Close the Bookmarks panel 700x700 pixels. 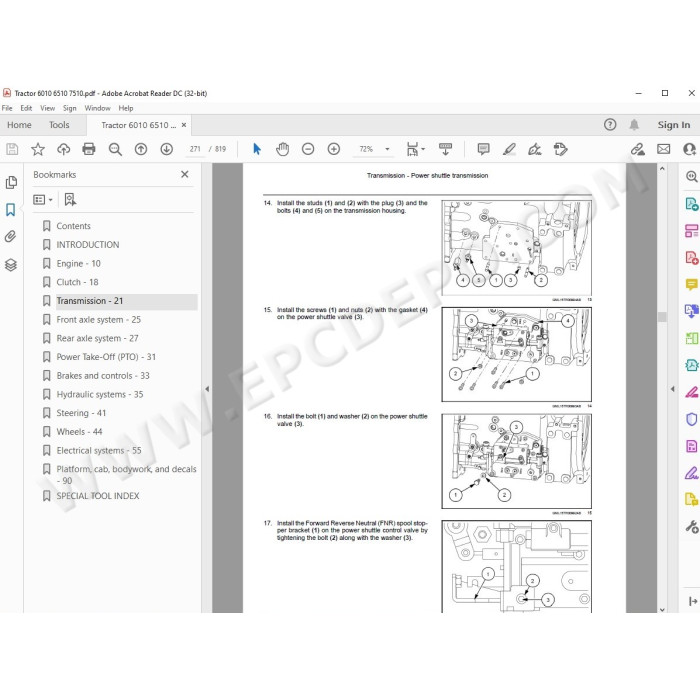(x=185, y=175)
